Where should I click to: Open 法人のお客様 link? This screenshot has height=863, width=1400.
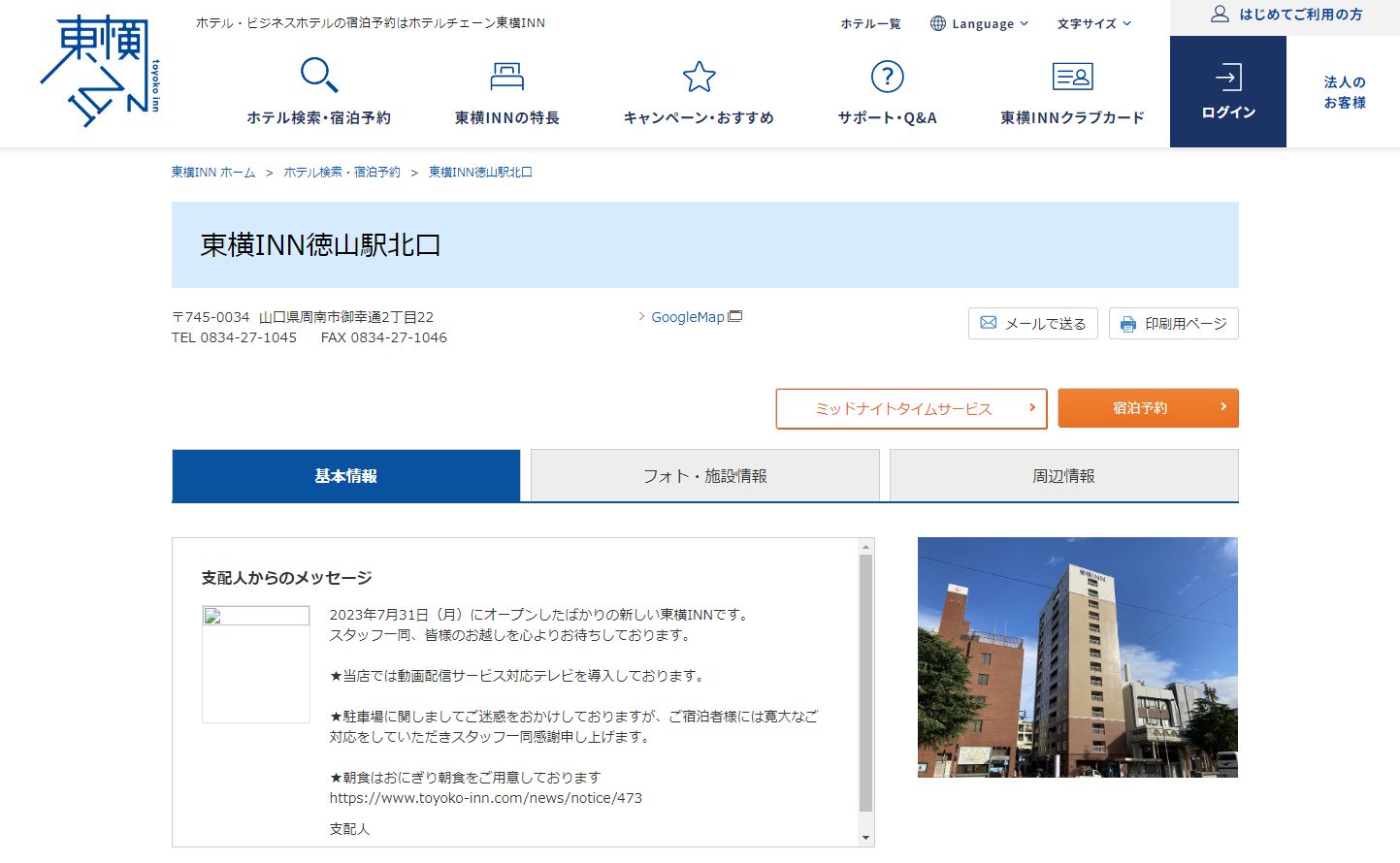[x=1344, y=92]
